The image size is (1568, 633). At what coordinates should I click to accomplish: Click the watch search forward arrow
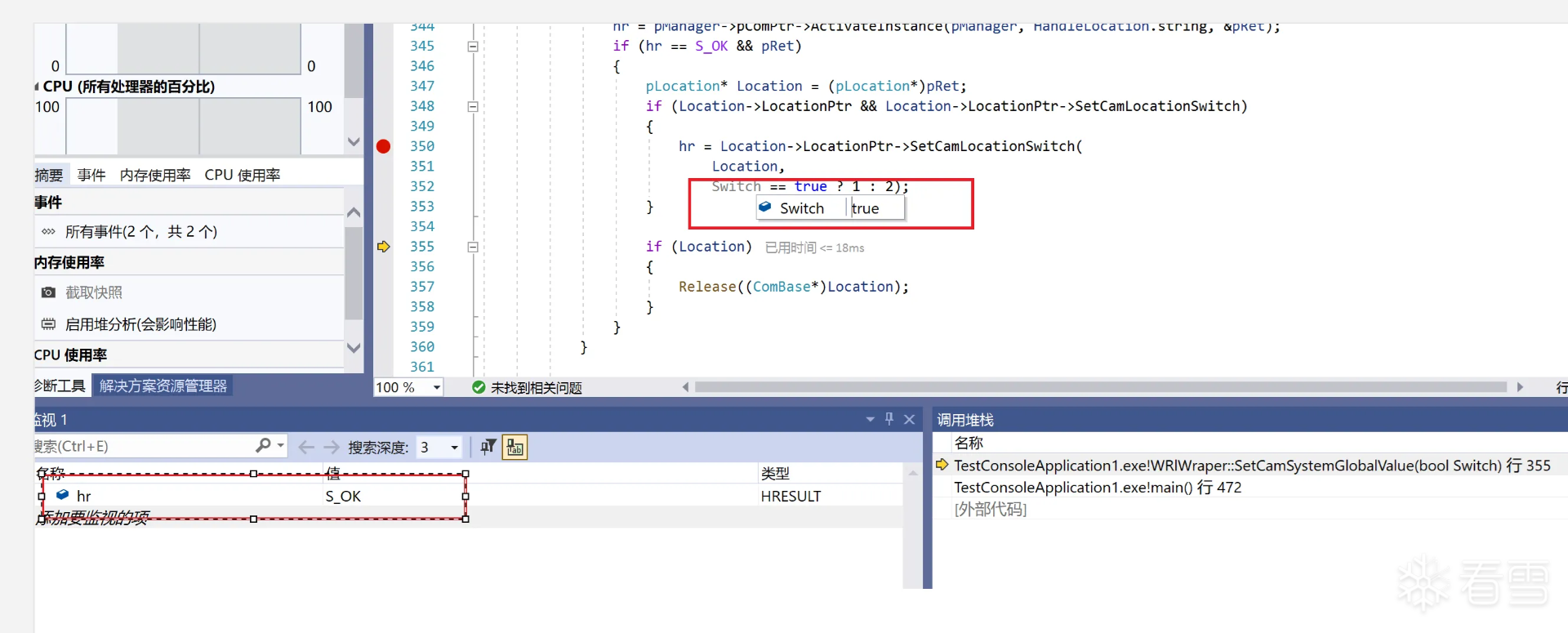(331, 447)
